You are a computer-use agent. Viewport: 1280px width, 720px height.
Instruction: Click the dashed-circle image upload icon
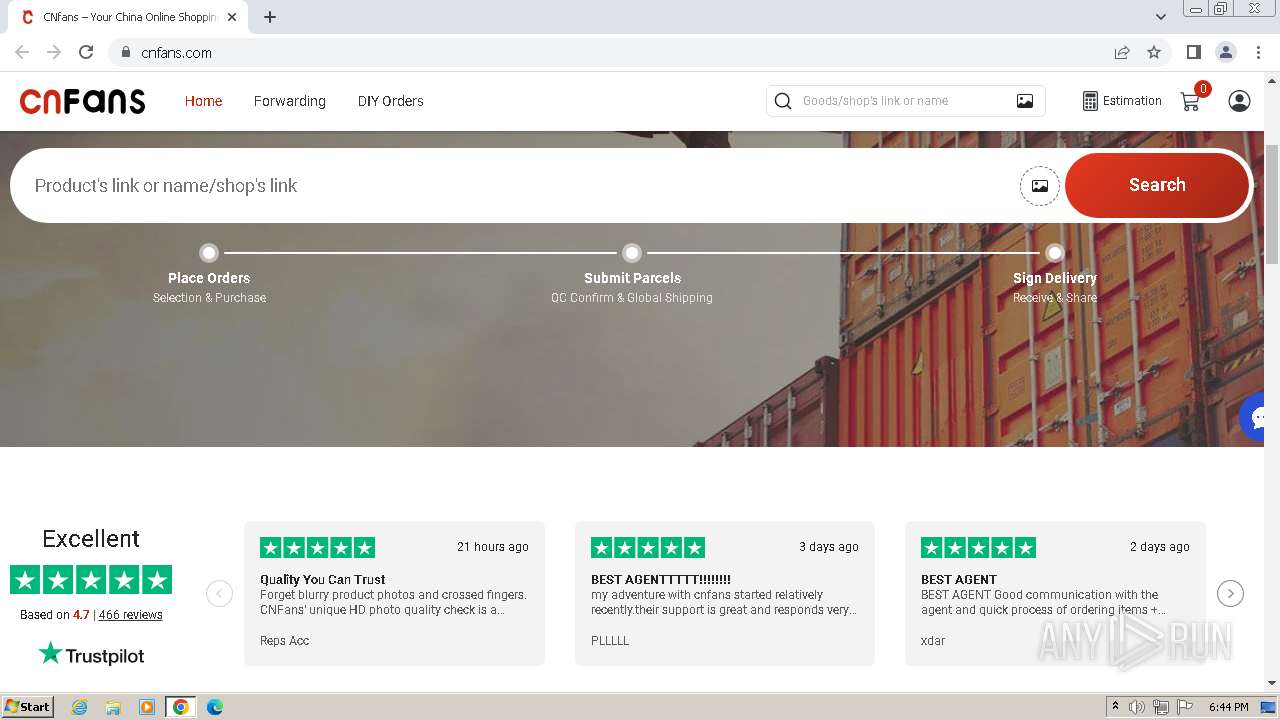click(1040, 186)
